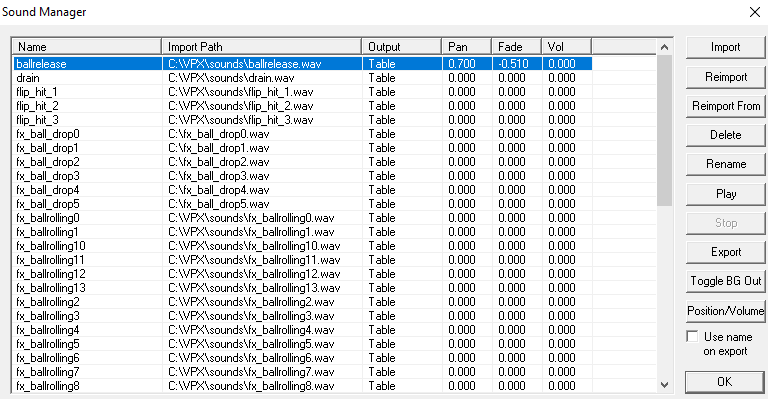Screen dimensions: 768x399
Task: Select the drain sound row
Action: point(303,78)
